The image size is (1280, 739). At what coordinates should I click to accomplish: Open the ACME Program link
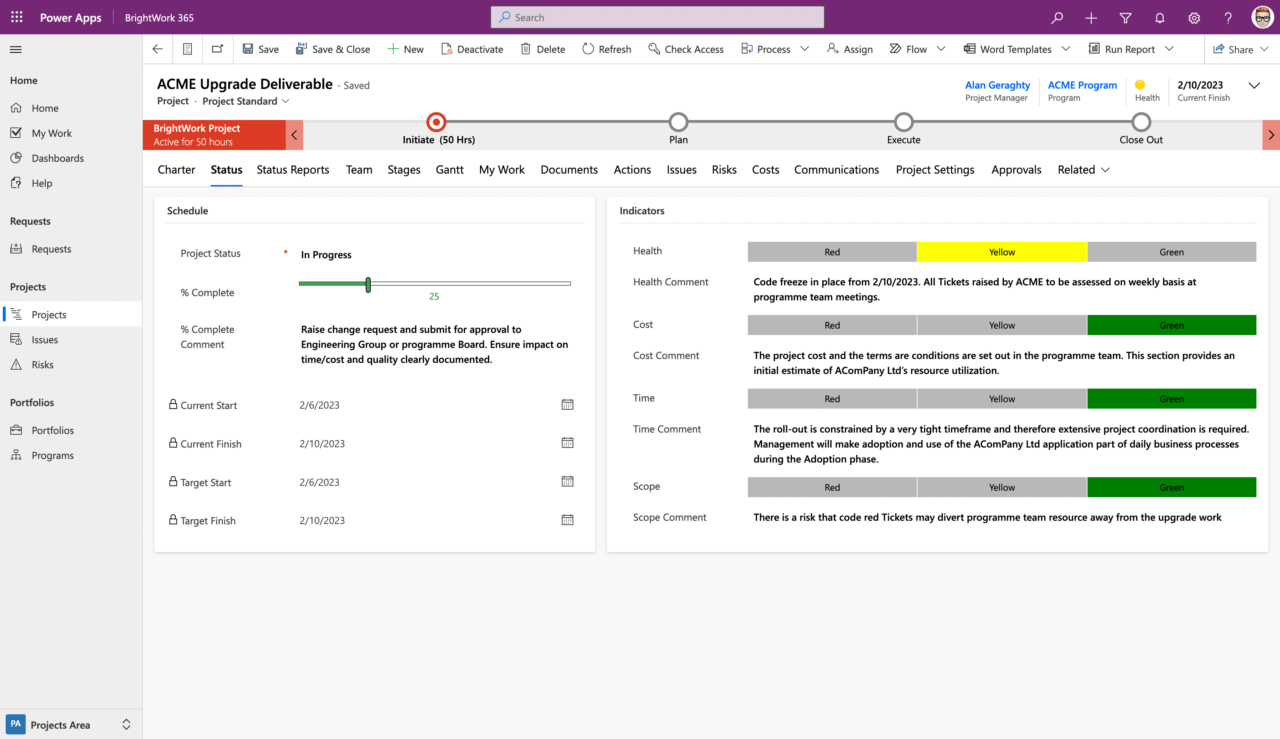1082,85
